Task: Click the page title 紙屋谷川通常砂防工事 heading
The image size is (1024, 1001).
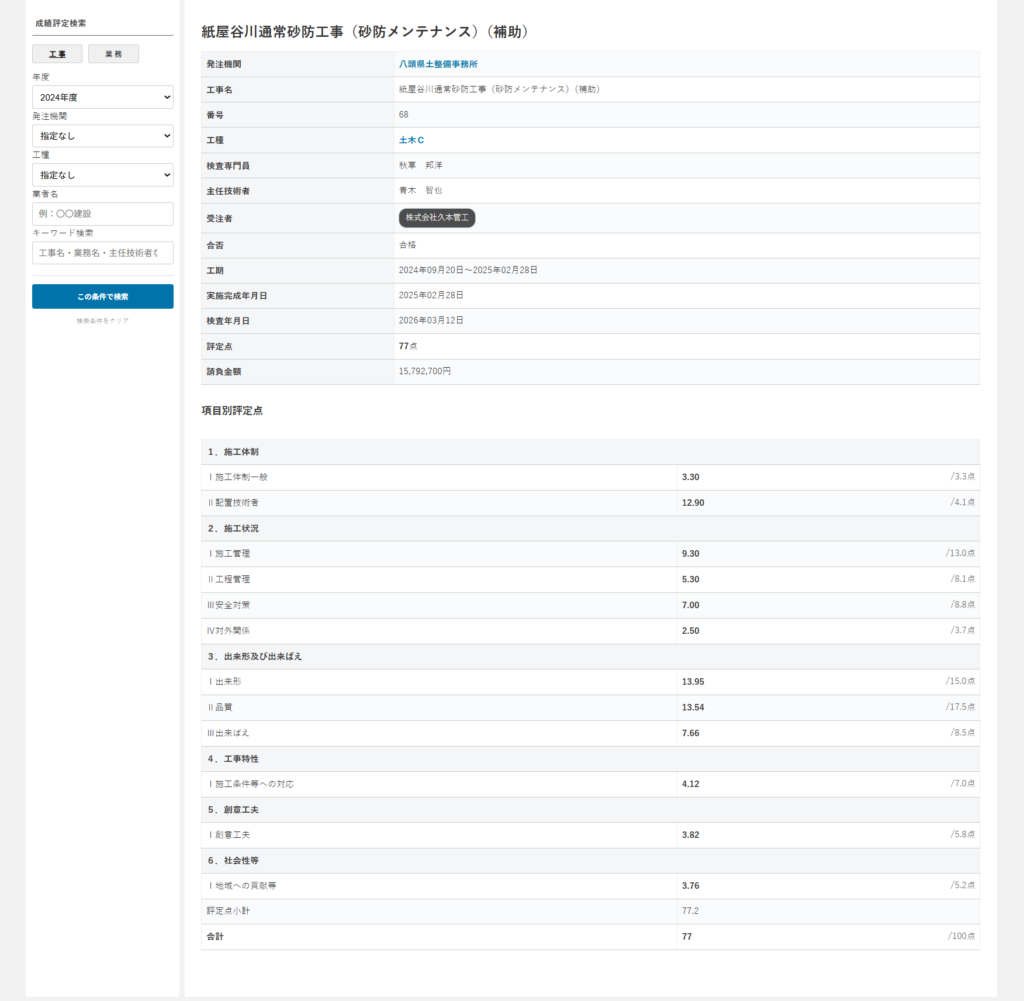Action: (365, 32)
